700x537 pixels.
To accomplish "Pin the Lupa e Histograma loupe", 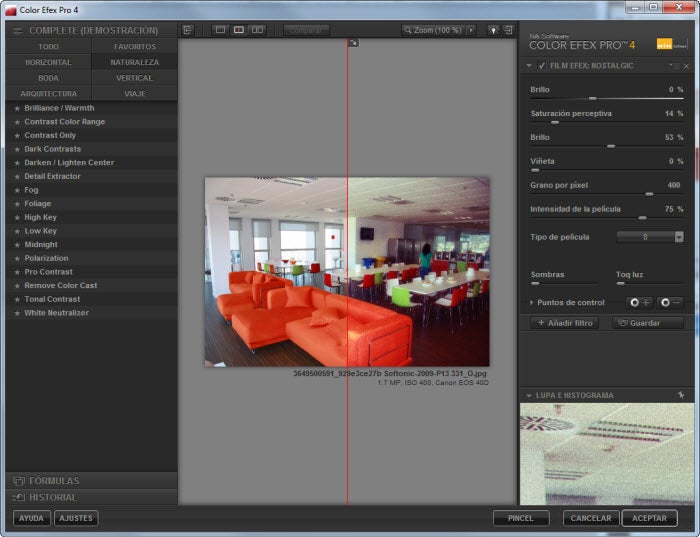I will click(681, 395).
